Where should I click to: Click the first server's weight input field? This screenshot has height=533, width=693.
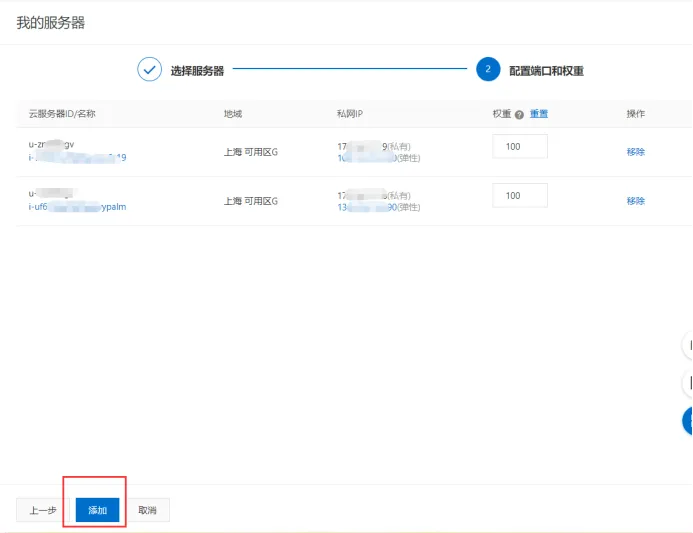click(x=520, y=146)
